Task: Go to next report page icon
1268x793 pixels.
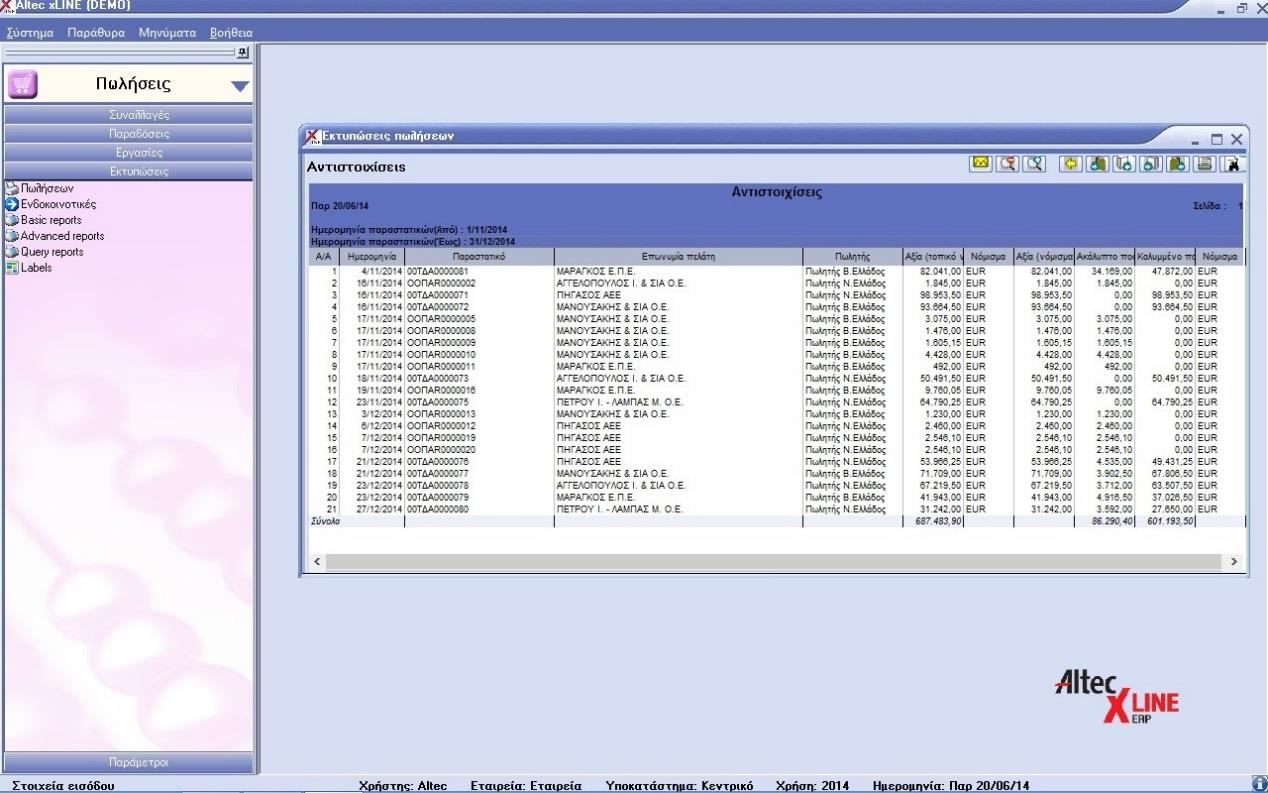Action: pyautogui.click(x=1151, y=164)
